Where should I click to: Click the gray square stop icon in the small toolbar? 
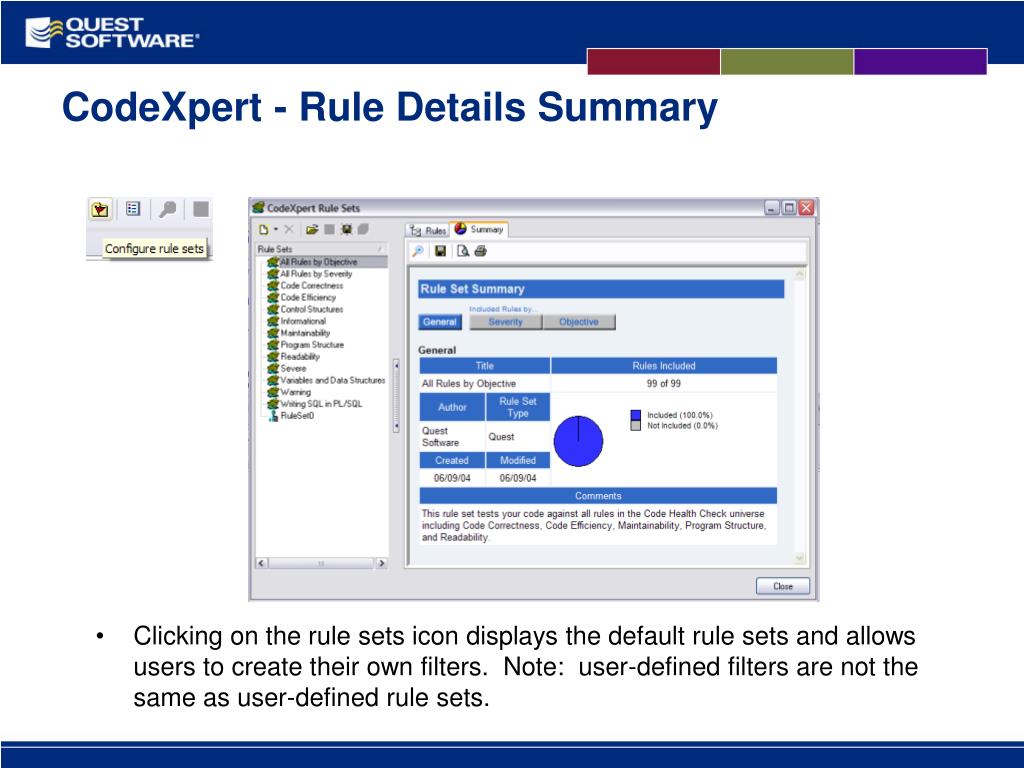pyautogui.click(x=200, y=209)
